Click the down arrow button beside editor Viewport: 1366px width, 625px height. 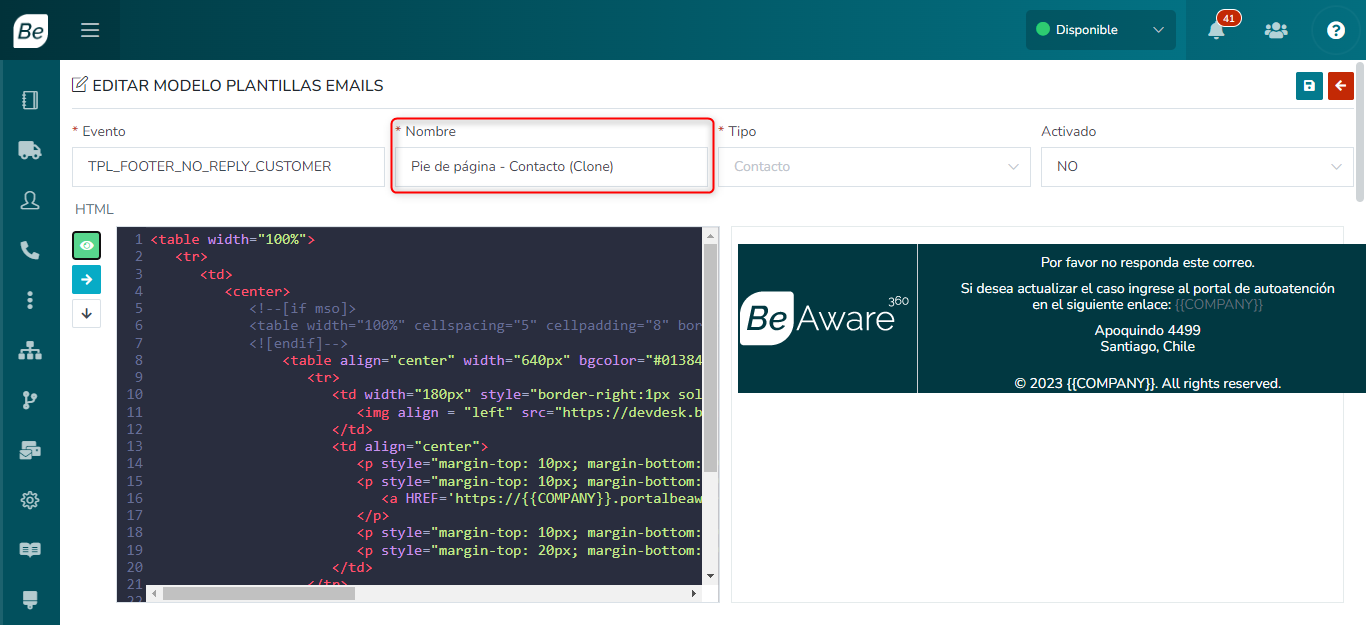87,313
